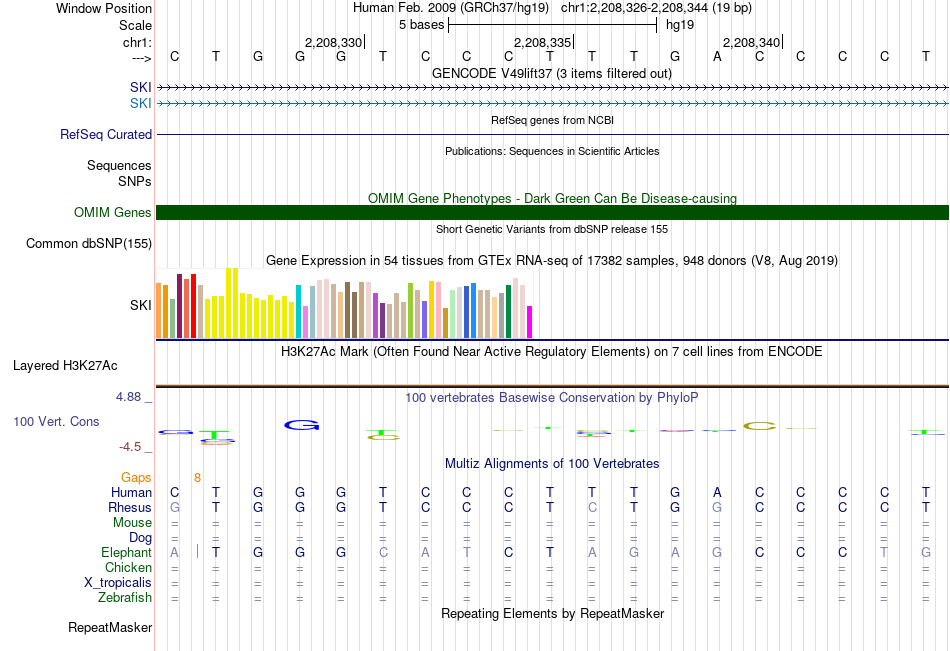Click the Layered H3K27Ac track label

pyautogui.click(x=65, y=366)
